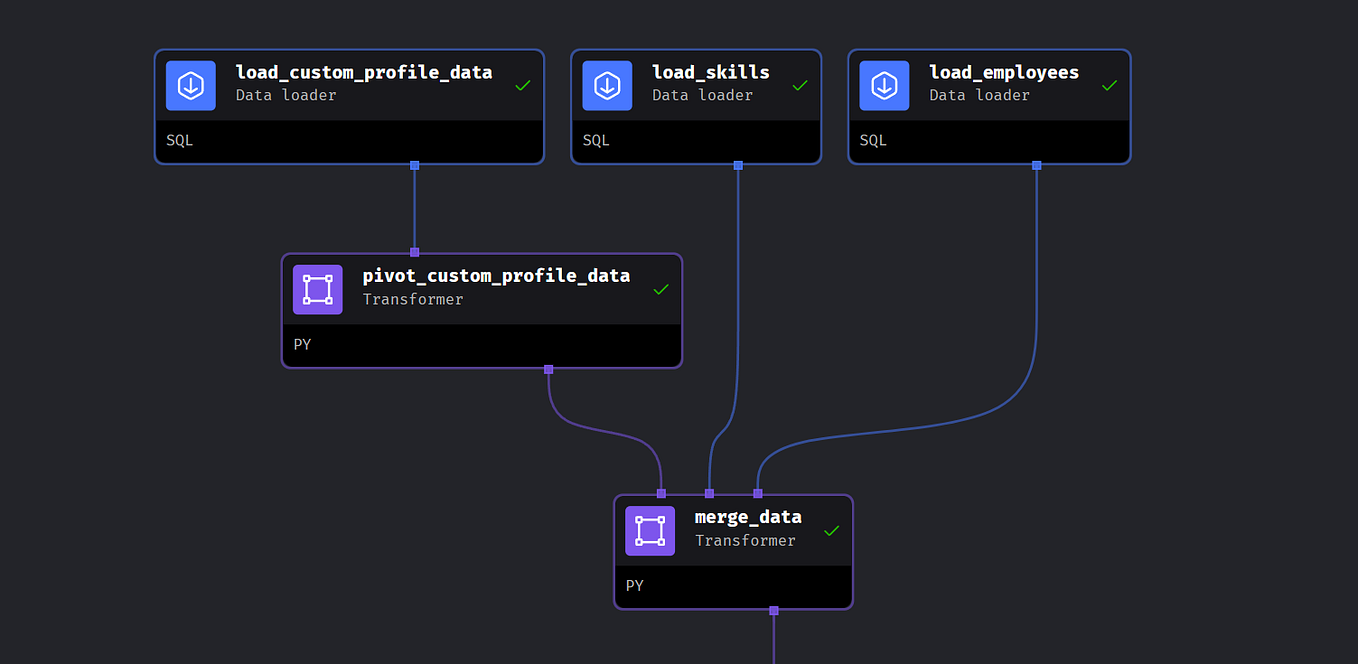Toggle success status on load_custom_profile_data
This screenshot has width=1358, height=664.
pyautogui.click(x=523, y=85)
